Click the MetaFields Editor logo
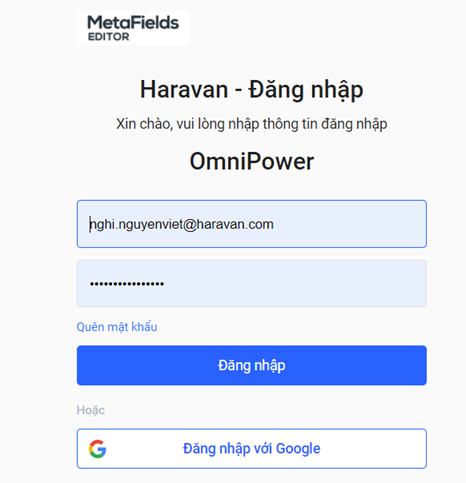Screen dimensions: 466x483 (133, 28)
